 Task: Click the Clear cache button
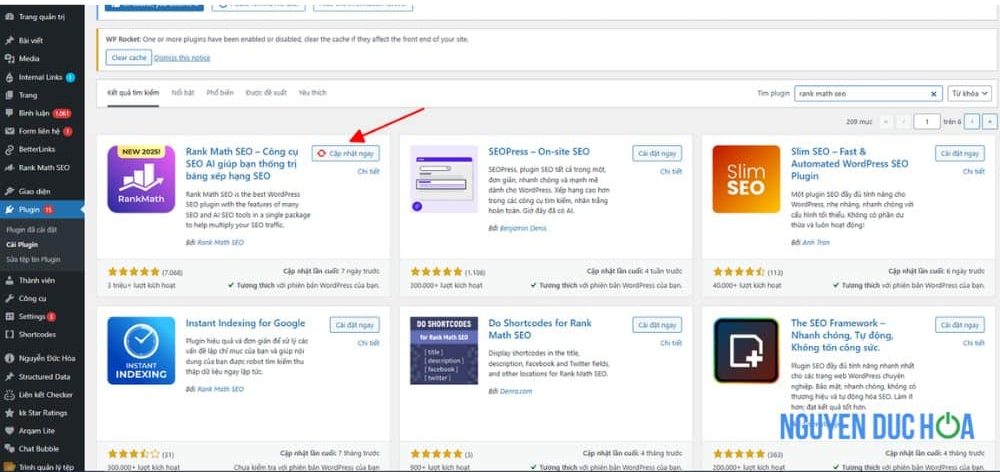pyautogui.click(x=129, y=57)
